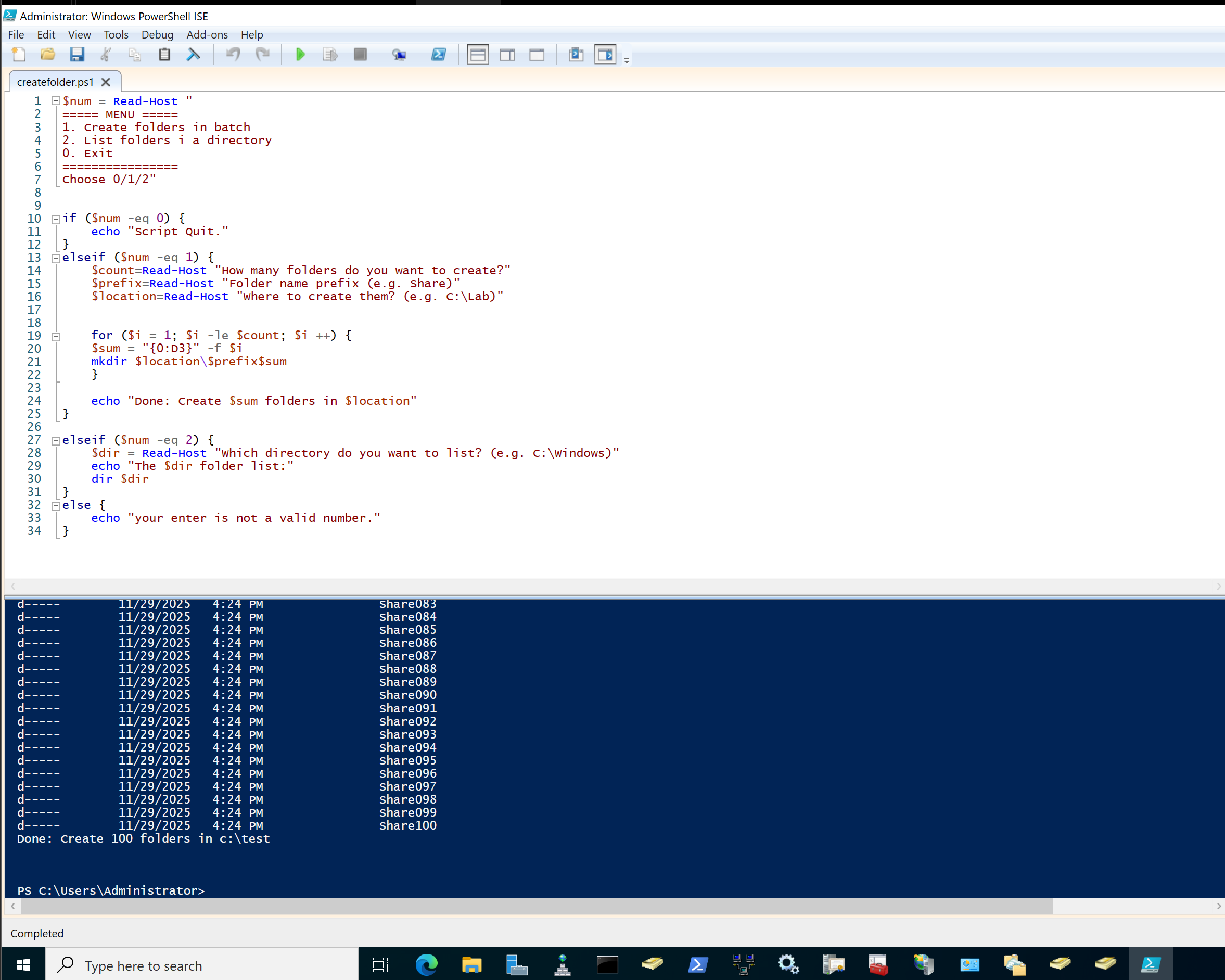Click the console horizontal scrollbar thumb
1225x980 pixels.
[537, 906]
